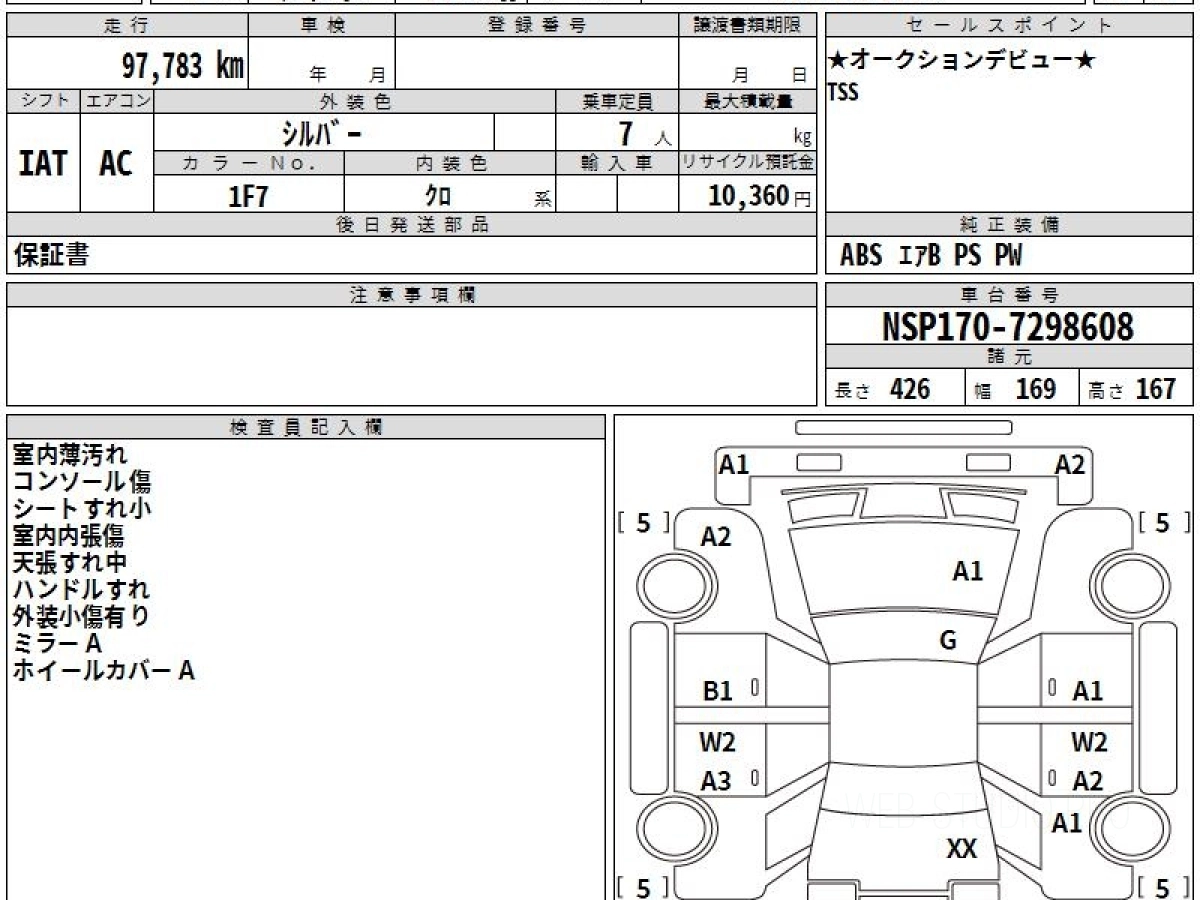Screen dimensions: 1200x900
Task: Click the シフト header cell
Action: [x=43, y=101]
